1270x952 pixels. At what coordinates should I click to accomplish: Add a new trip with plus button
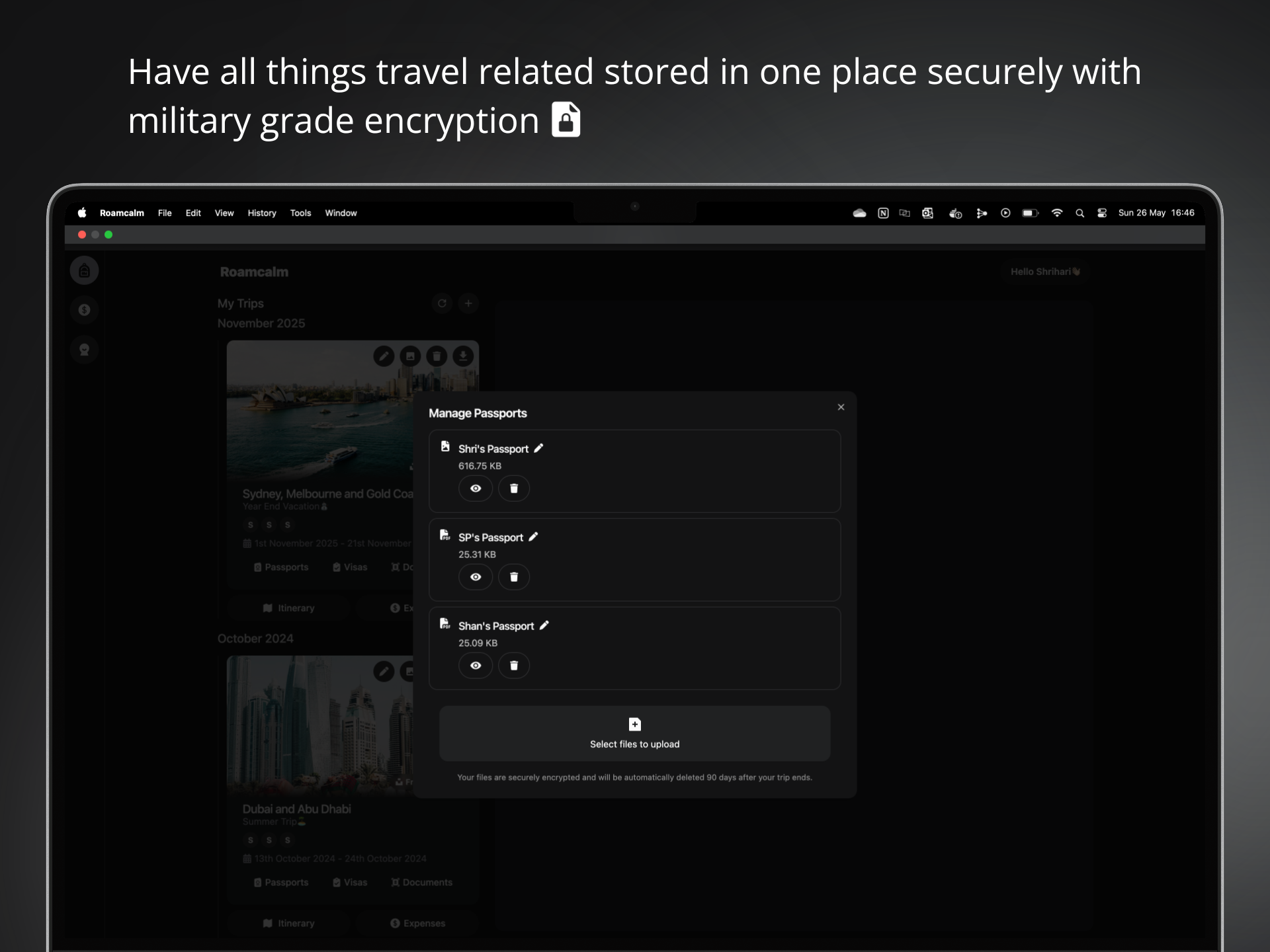click(468, 303)
